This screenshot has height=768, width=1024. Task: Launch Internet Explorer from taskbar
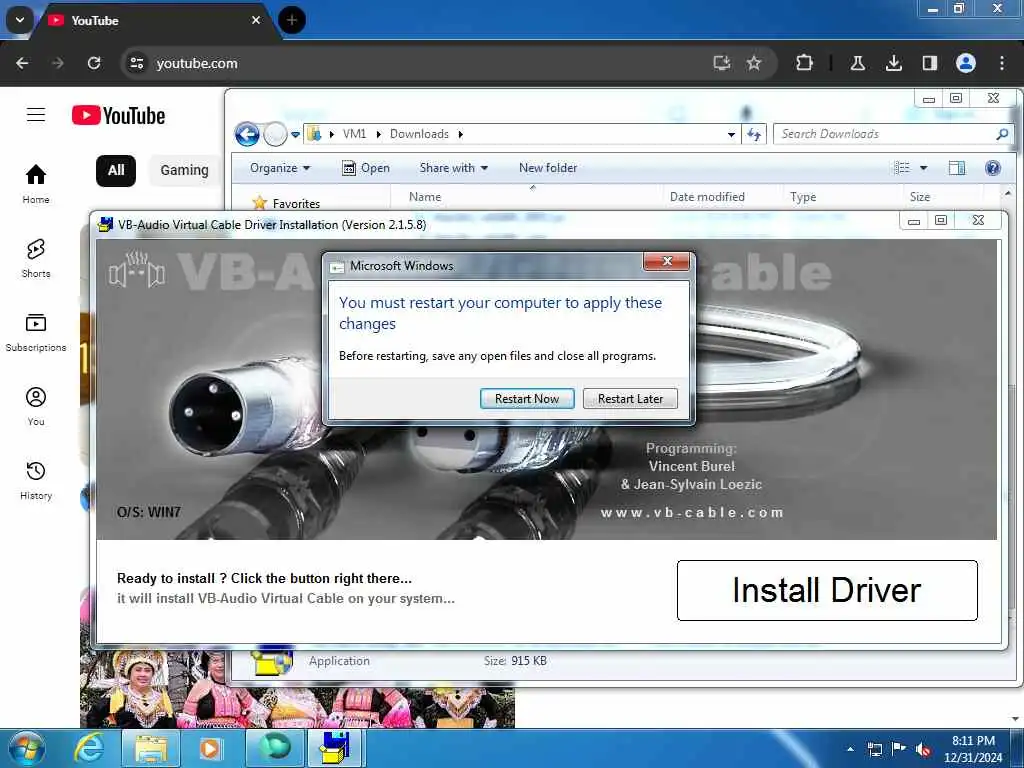tap(88, 748)
